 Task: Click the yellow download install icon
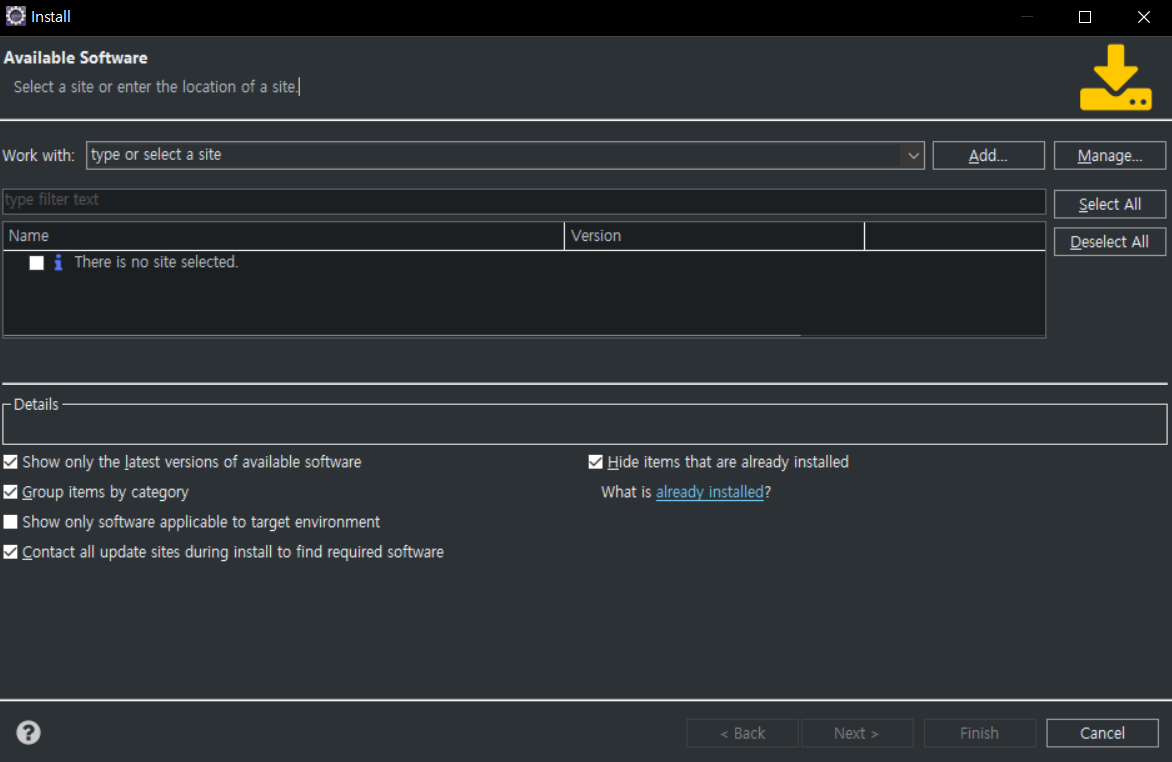1115,78
